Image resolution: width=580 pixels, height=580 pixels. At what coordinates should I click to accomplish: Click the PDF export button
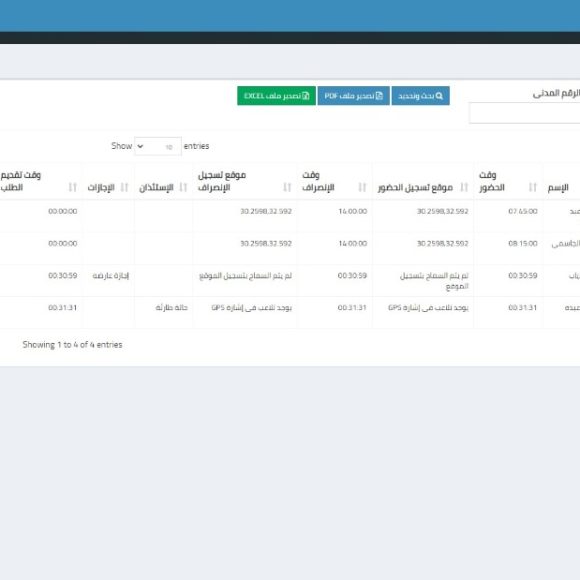353,96
